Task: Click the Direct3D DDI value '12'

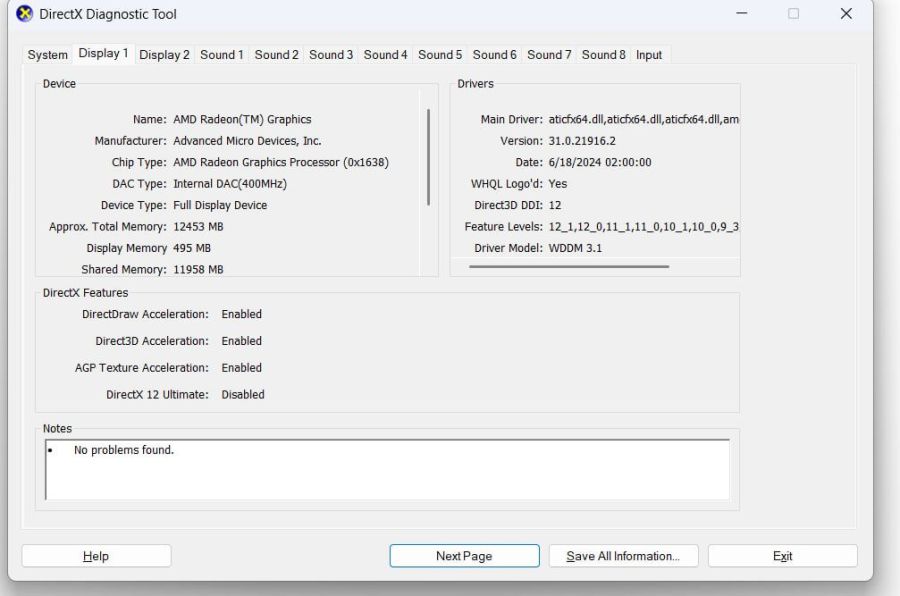Action: click(555, 205)
